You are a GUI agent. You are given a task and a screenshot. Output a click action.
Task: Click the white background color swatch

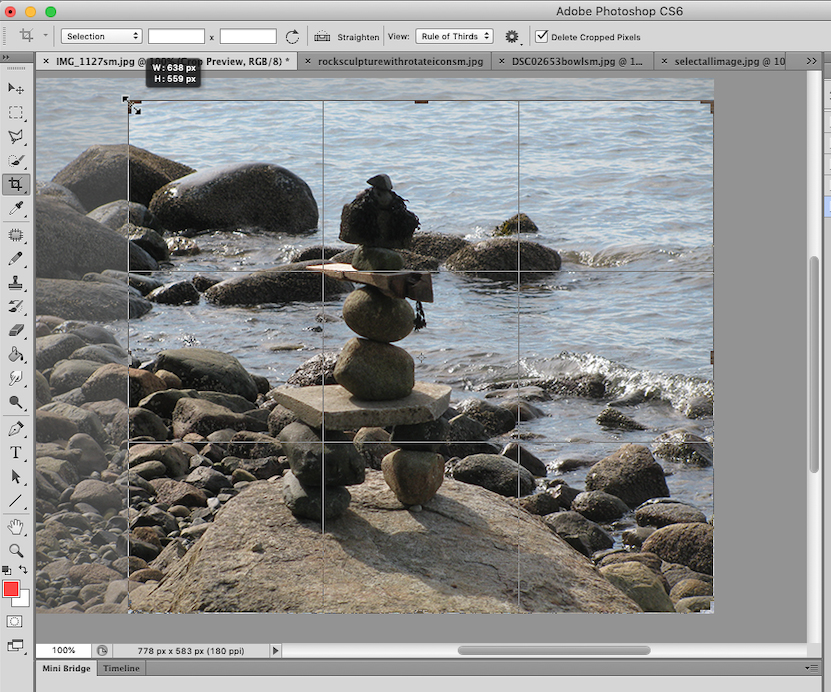(x=23, y=600)
